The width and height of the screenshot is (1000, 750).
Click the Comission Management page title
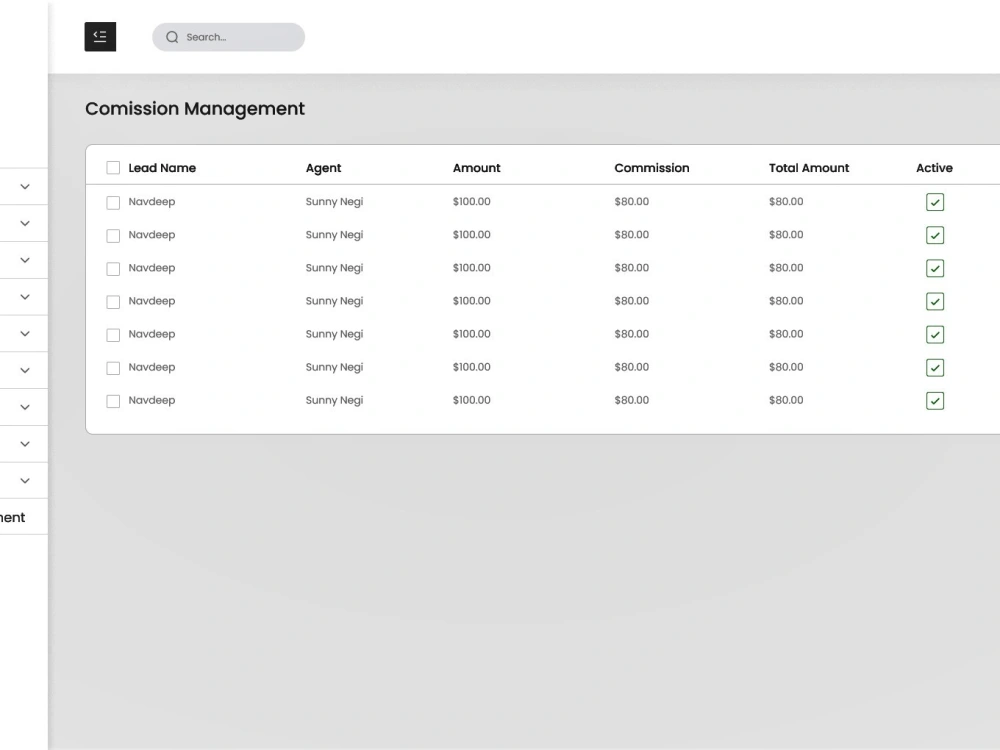coord(195,109)
